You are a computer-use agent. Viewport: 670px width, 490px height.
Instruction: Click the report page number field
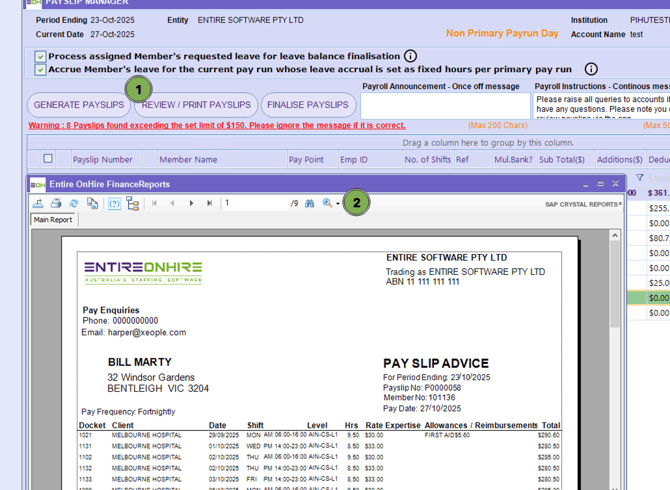tap(255, 203)
